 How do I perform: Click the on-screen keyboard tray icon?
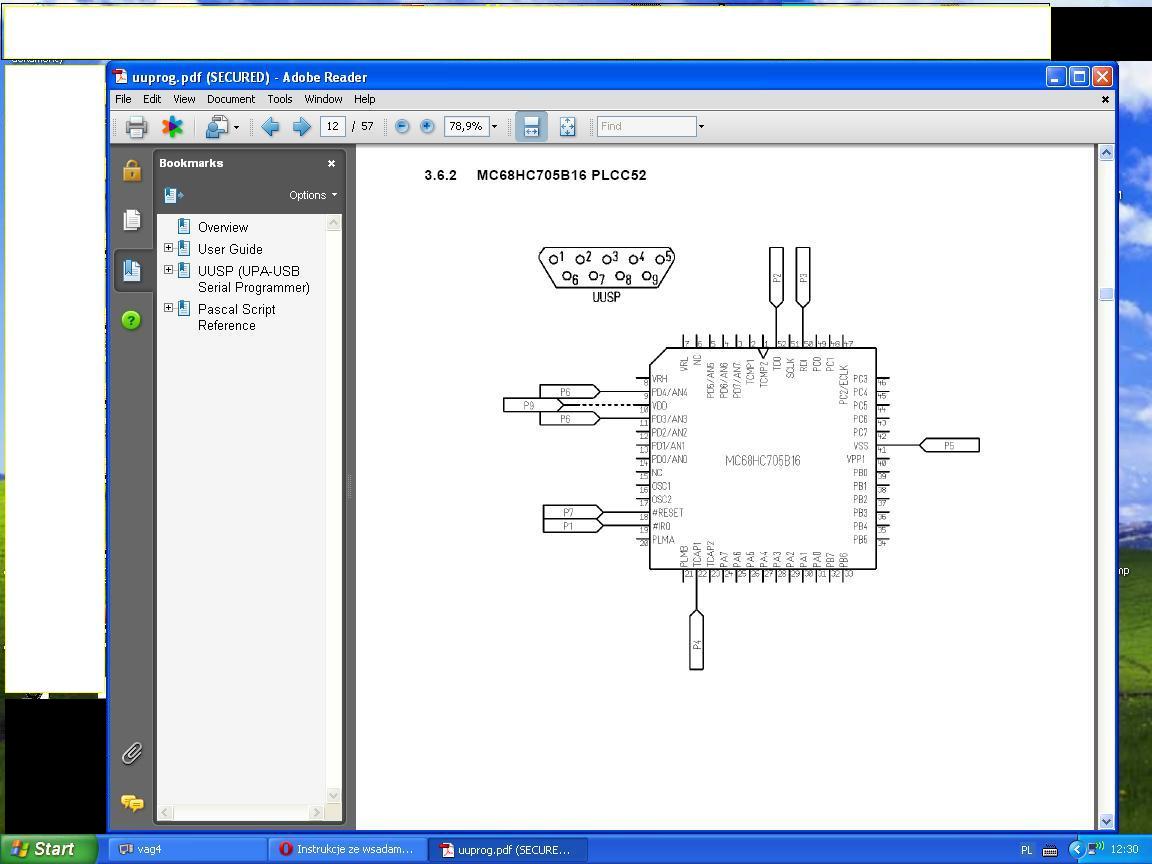[x=1050, y=851]
